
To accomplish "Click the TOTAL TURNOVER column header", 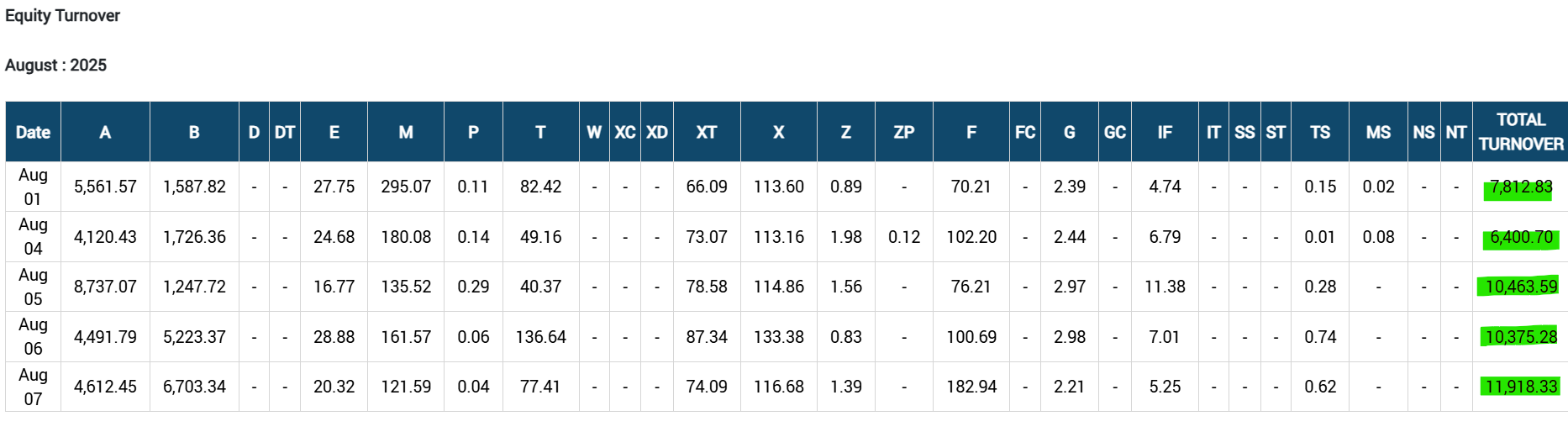I will click(1521, 132).
